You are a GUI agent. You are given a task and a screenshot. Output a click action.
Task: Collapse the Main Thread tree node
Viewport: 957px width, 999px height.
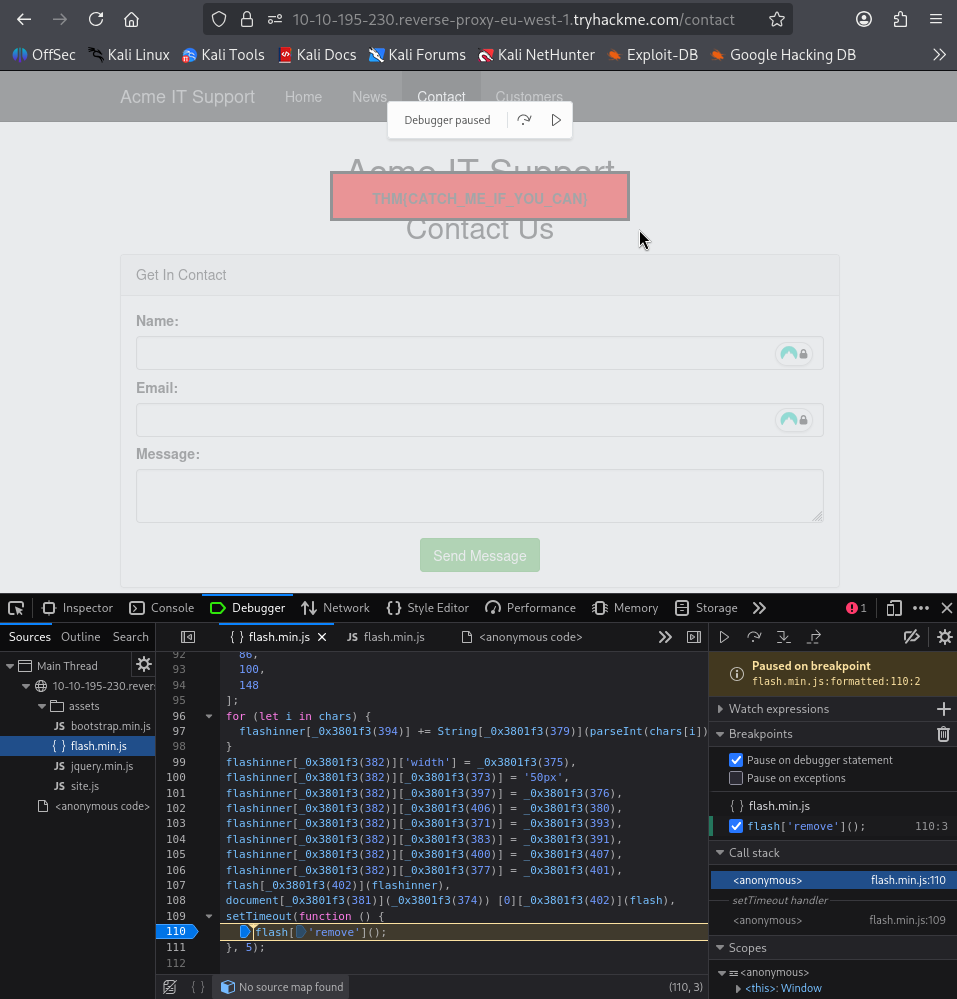coord(10,666)
